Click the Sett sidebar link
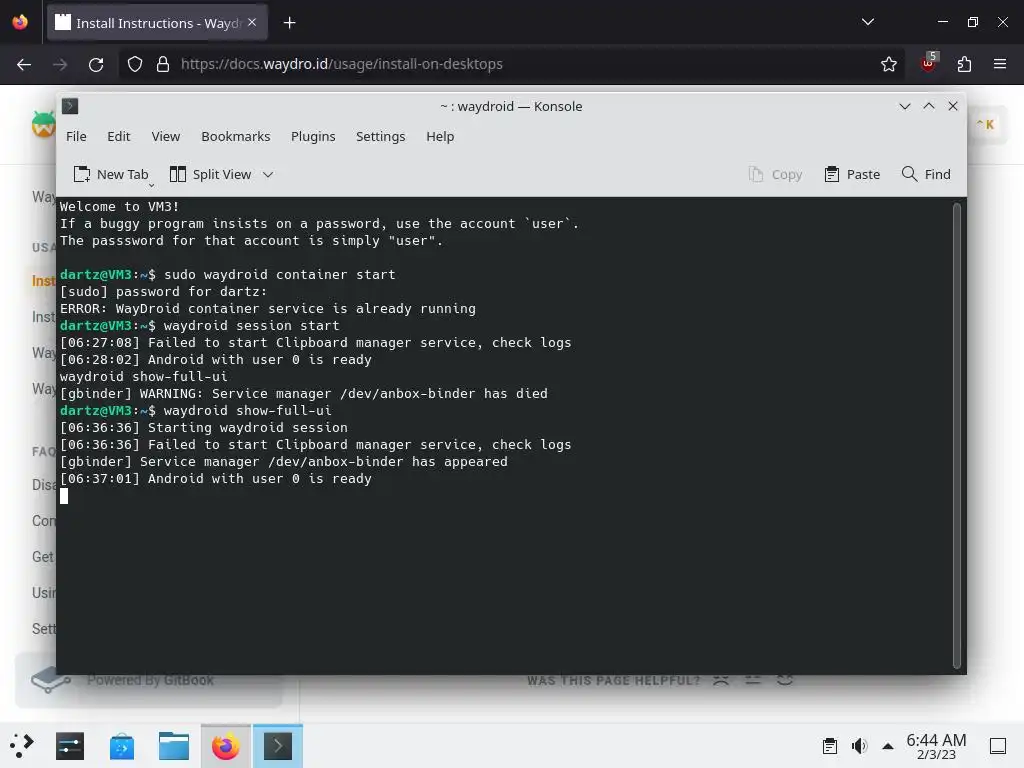The height and width of the screenshot is (768, 1024). 44,629
